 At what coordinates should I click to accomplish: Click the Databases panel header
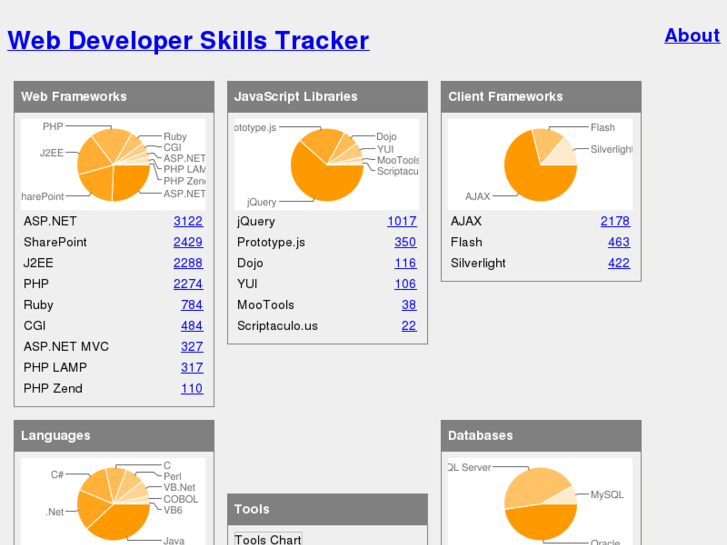click(541, 436)
